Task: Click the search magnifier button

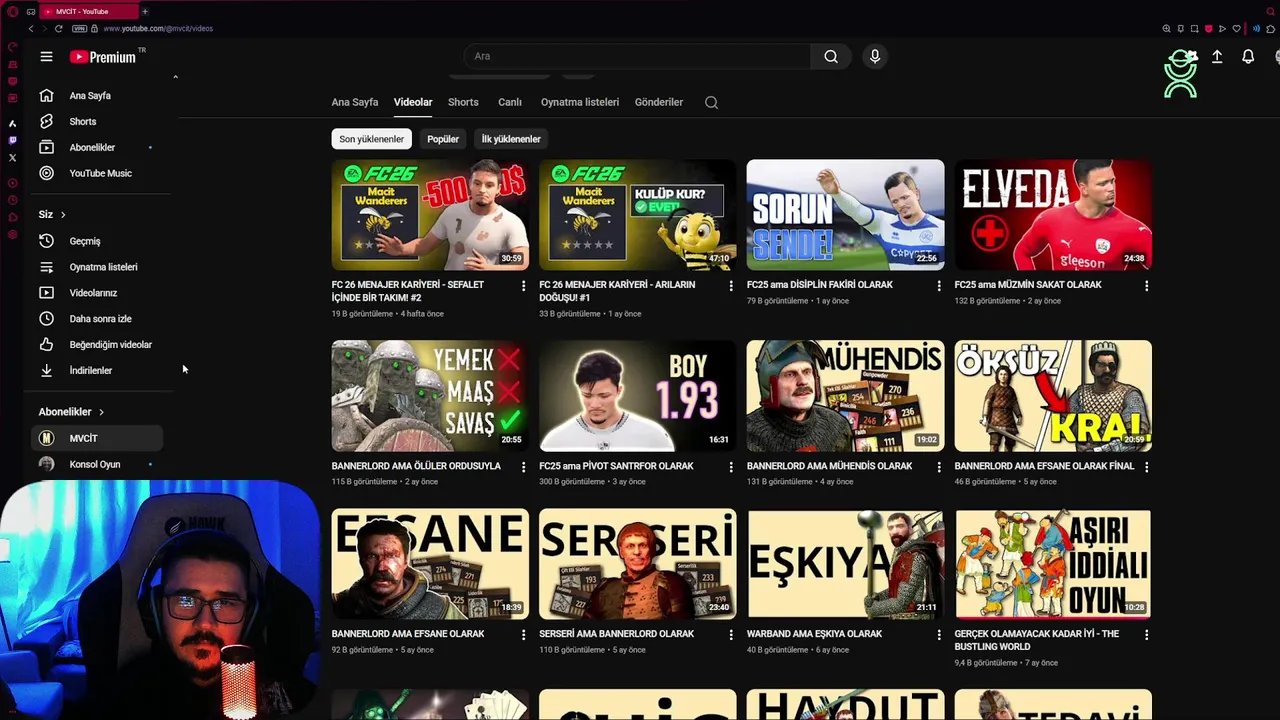Action: click(831, 57)
